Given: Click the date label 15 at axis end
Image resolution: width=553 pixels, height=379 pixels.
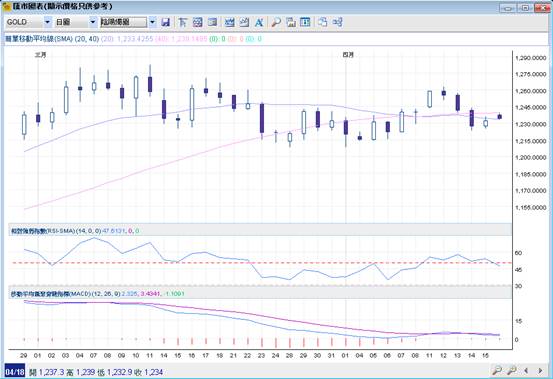Looking at the screenshot, I should point(485,355).
